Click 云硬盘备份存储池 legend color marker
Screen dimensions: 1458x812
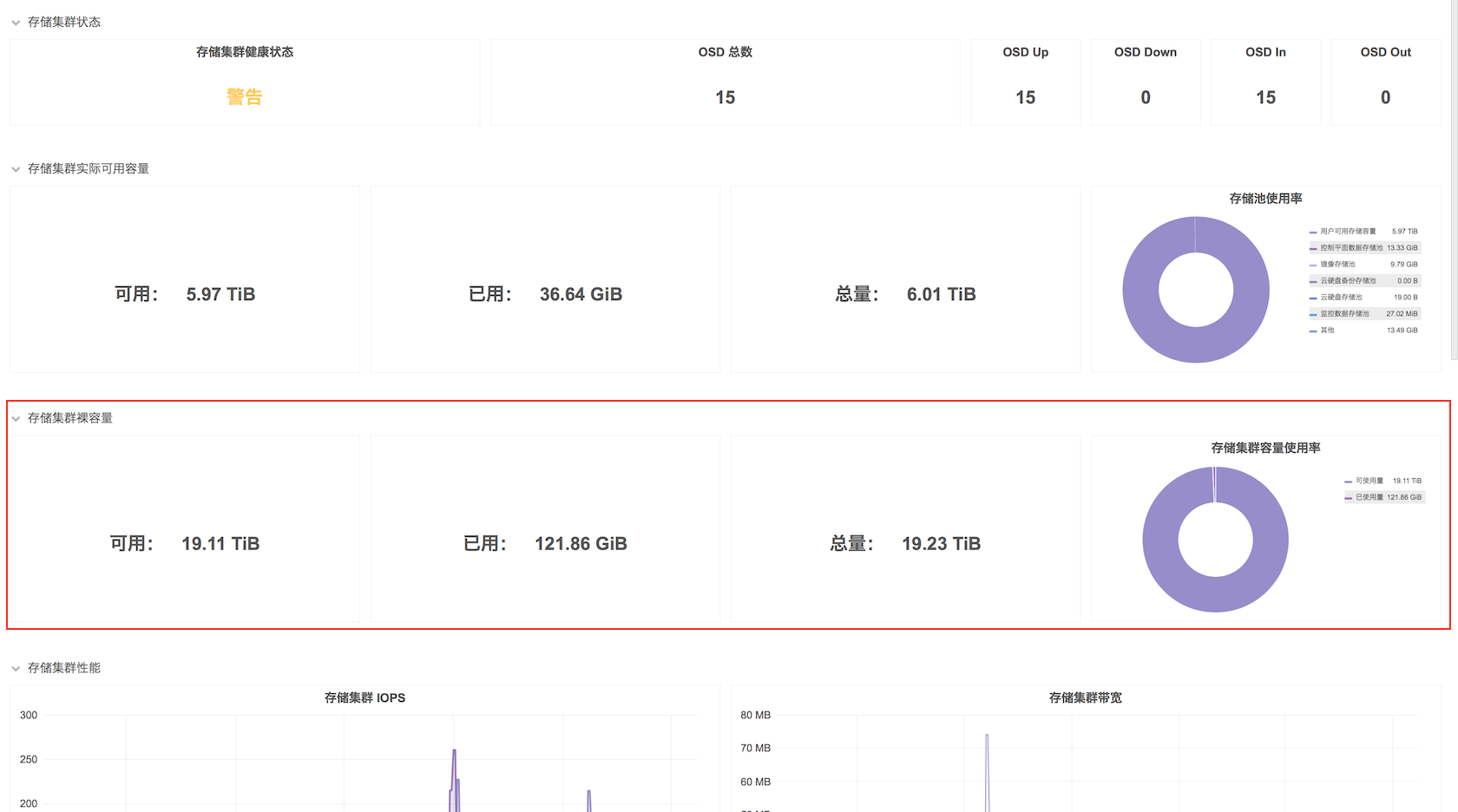[1313, 281]
